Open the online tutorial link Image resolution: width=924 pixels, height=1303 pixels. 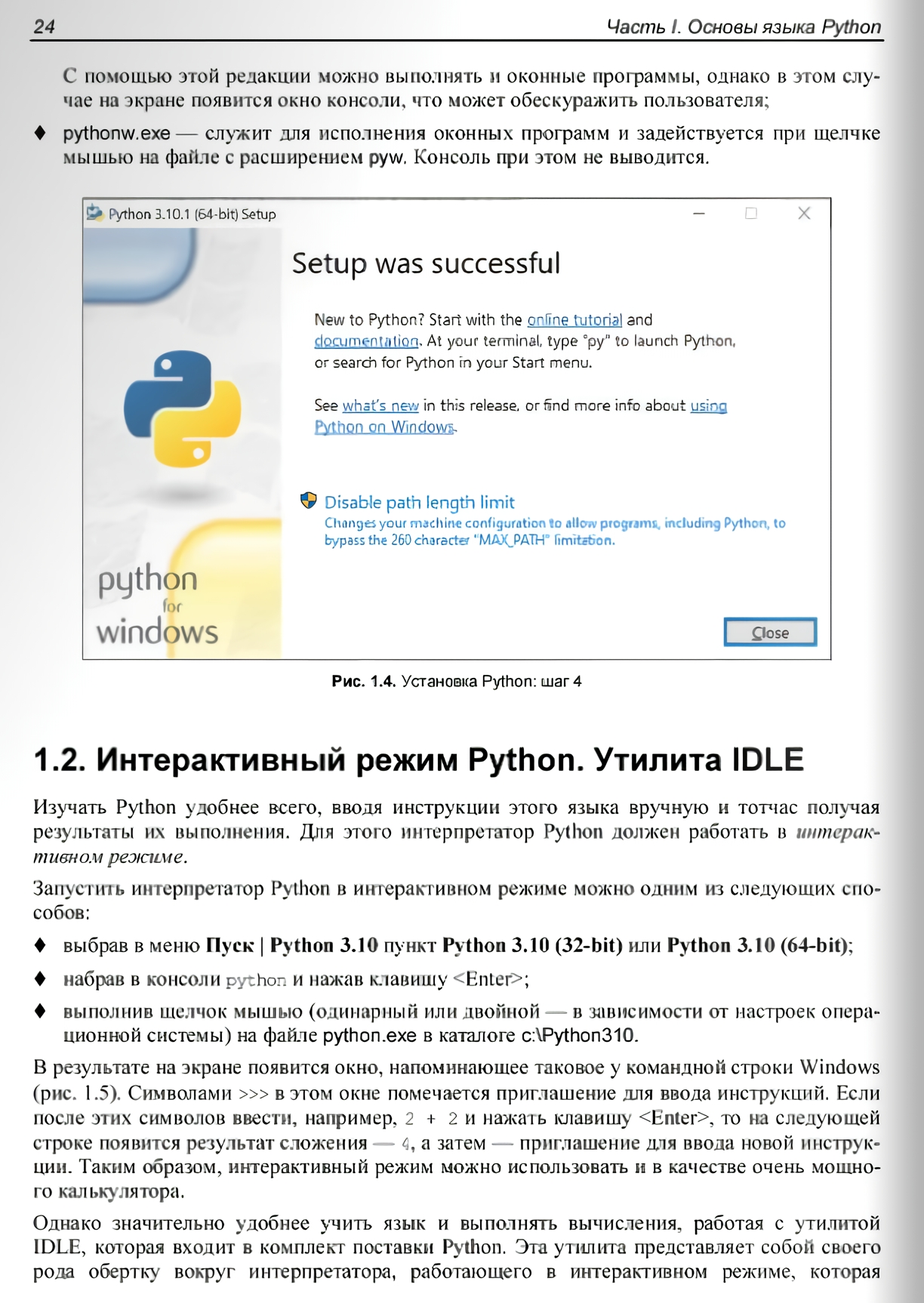[x=574, y=320]
